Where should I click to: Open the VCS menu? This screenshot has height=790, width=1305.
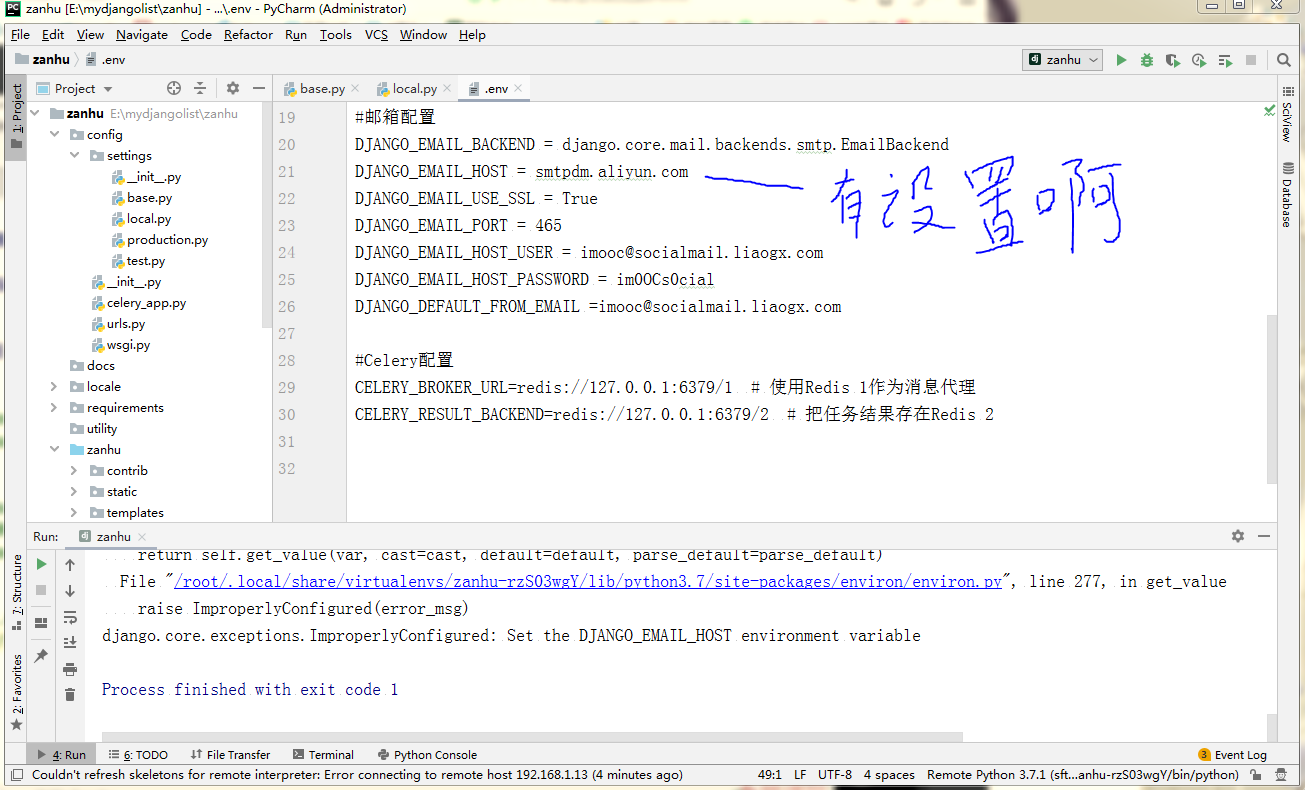(376, 34)
